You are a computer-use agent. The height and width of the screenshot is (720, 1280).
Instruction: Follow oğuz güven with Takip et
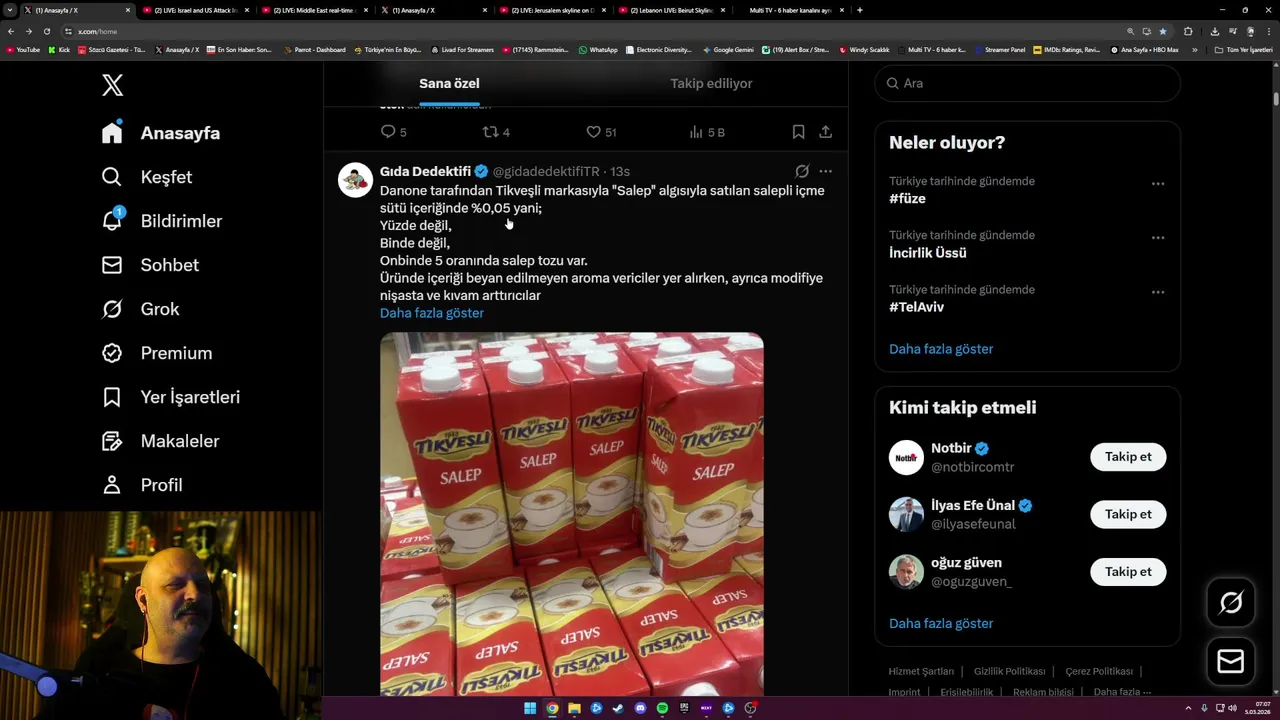point(1128,572)
